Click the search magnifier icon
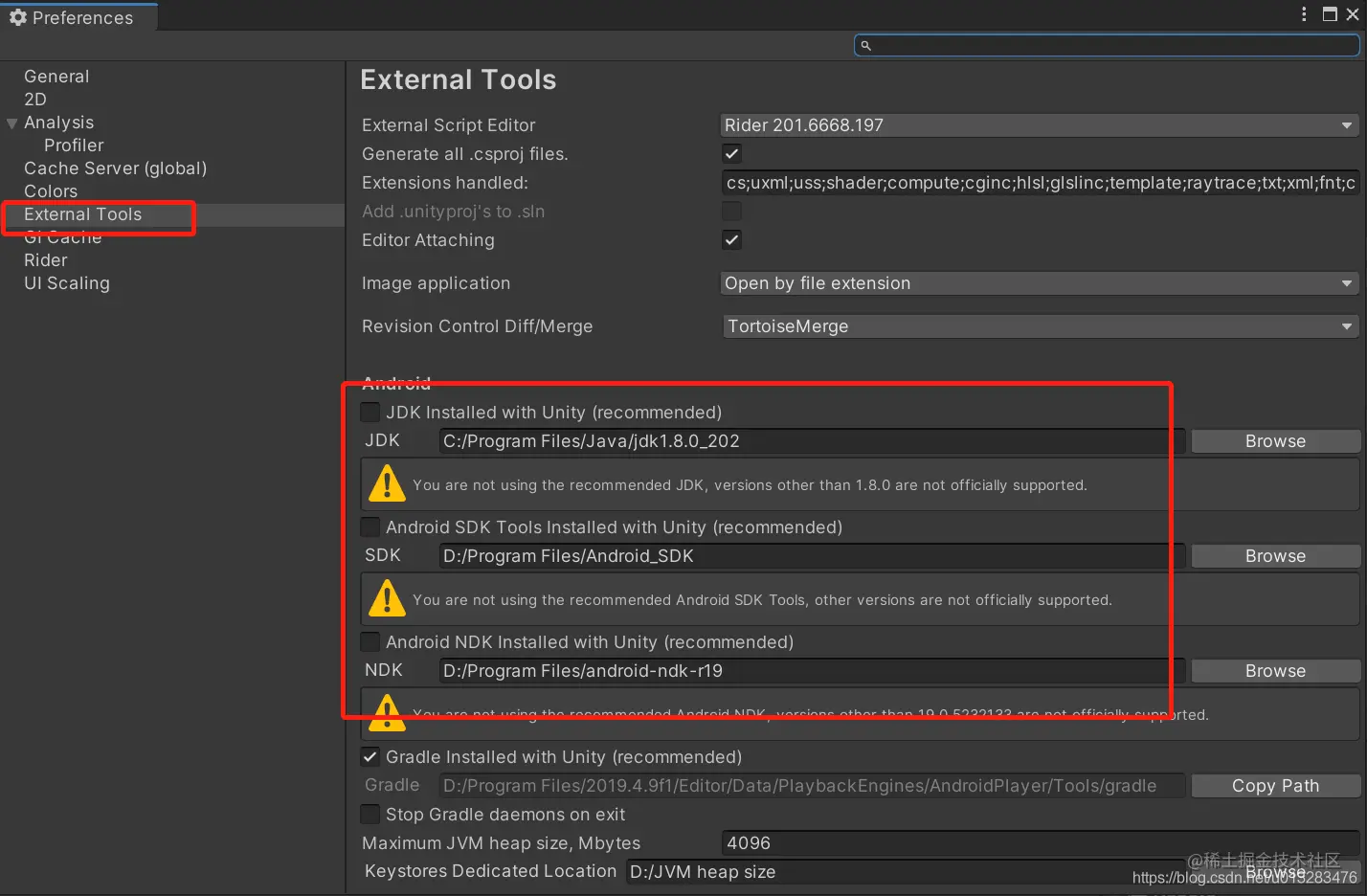Image resolution: width=1367 pixels, height=896 pixels. tap(865, 45)
